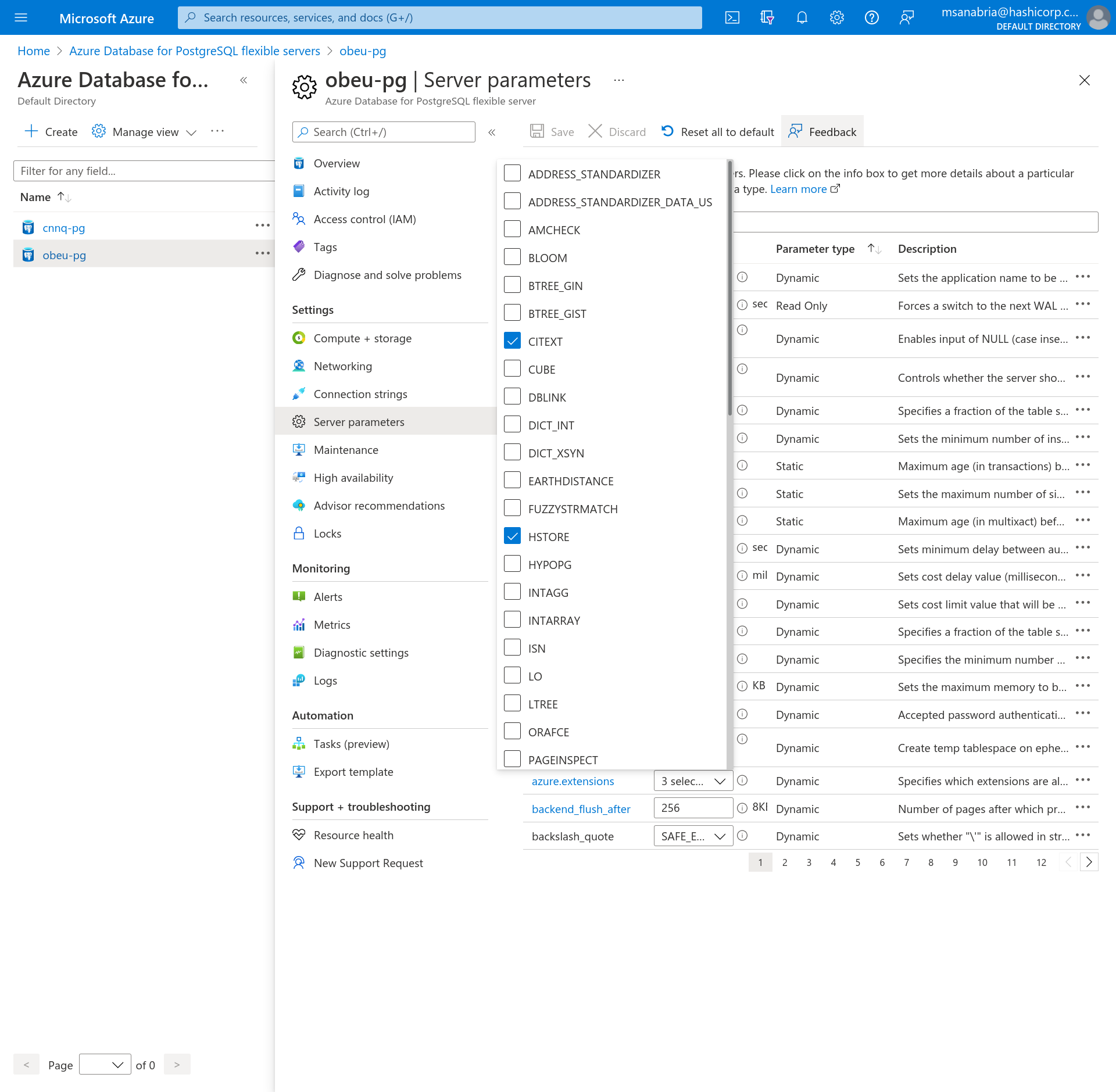Click the notifications bell icon
The image size is (1116, 1092).
(x=802, y=17)
